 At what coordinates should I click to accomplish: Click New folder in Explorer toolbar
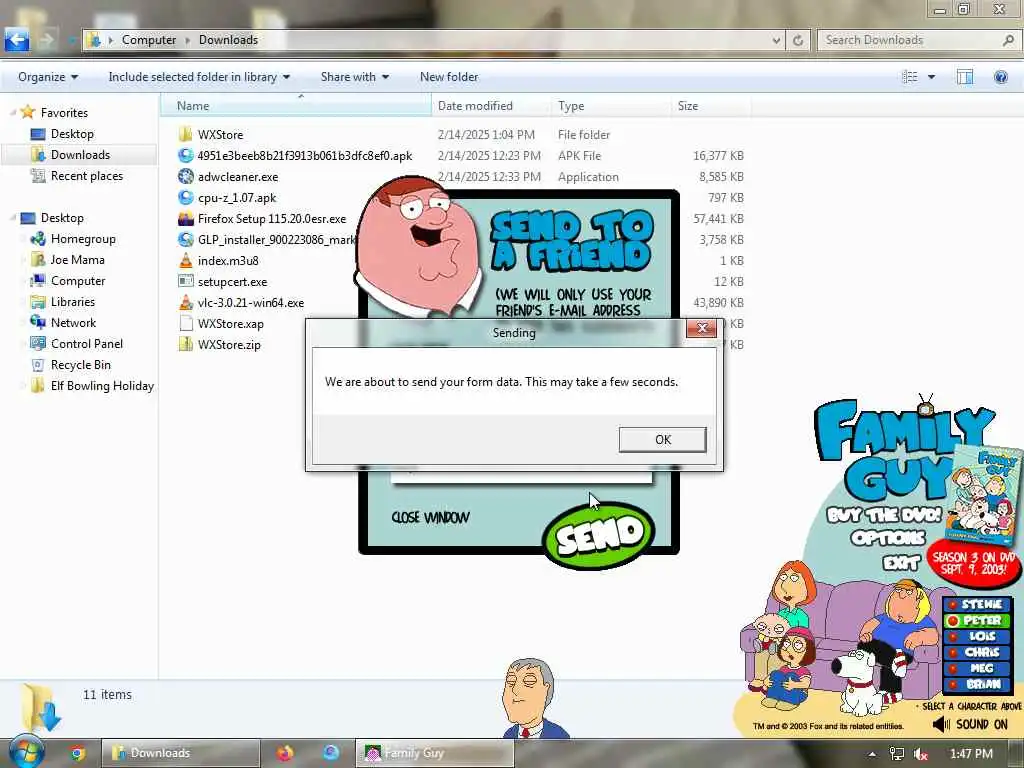tap(449, 77)
